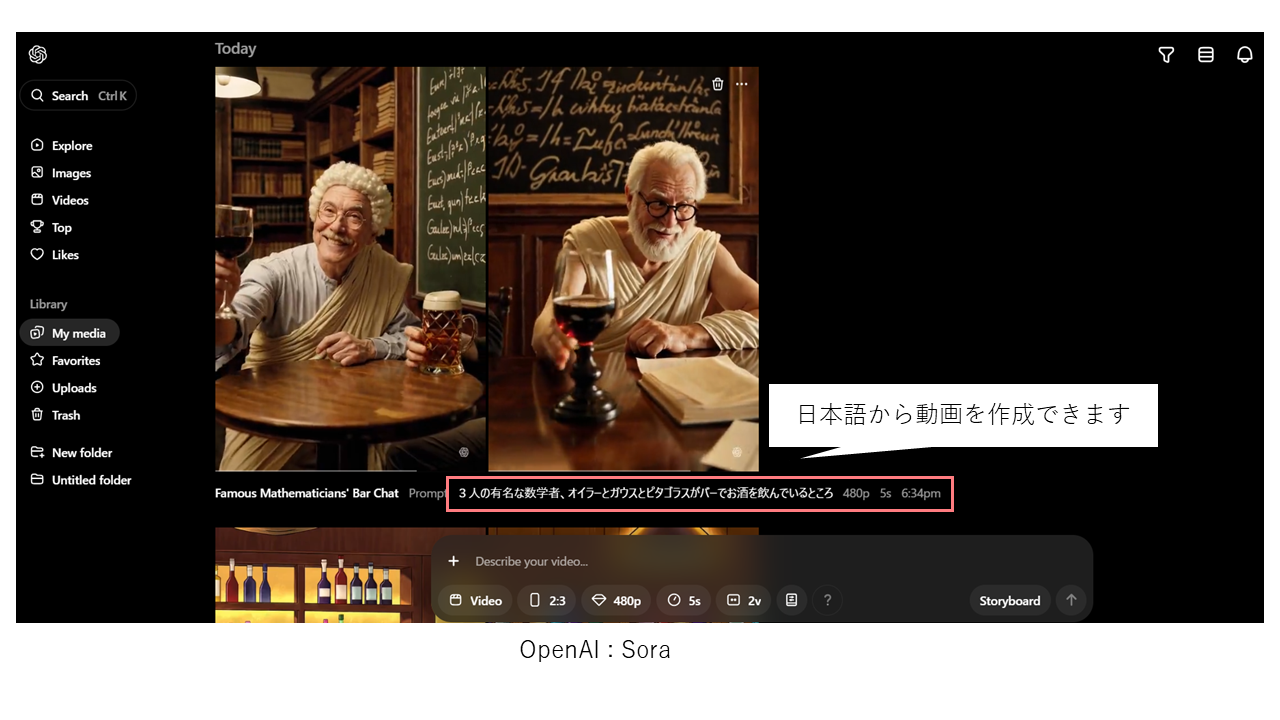Switch the grid layout view icon
Image resolution: width=1280 pixels, height=720 pixels.
[x=1206, y=55]
